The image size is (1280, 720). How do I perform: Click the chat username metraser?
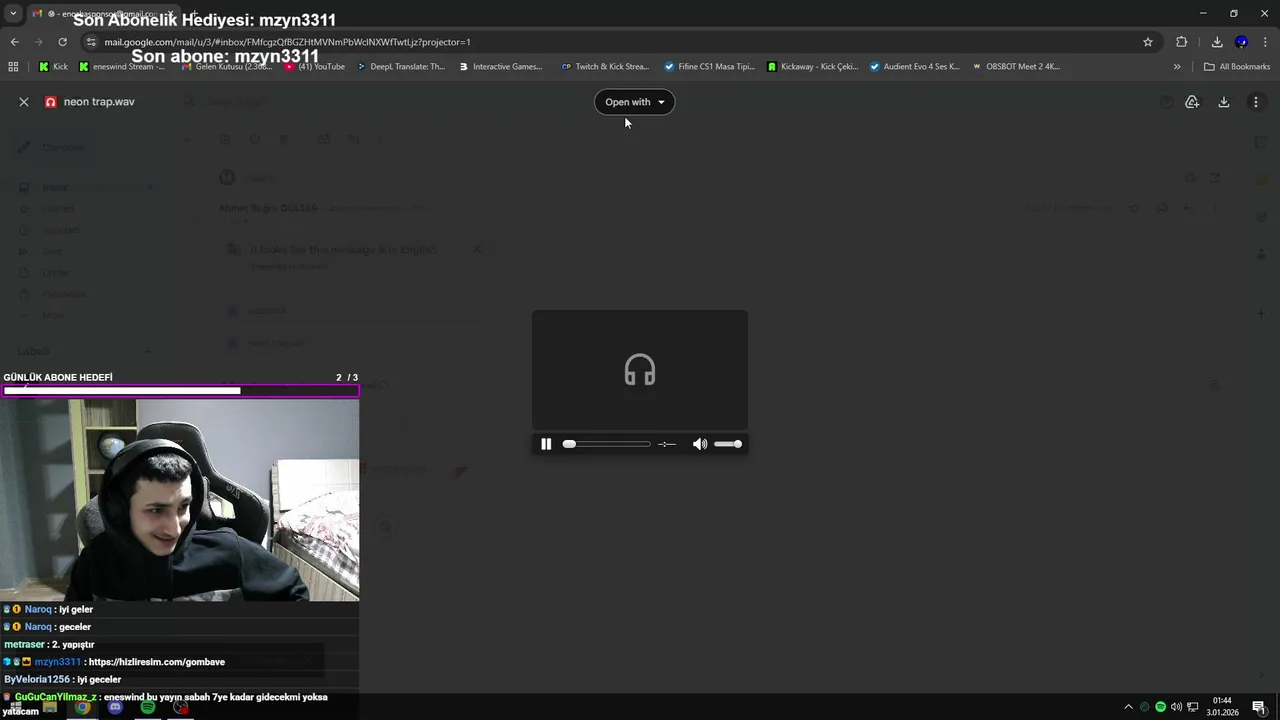coord(24,645)
